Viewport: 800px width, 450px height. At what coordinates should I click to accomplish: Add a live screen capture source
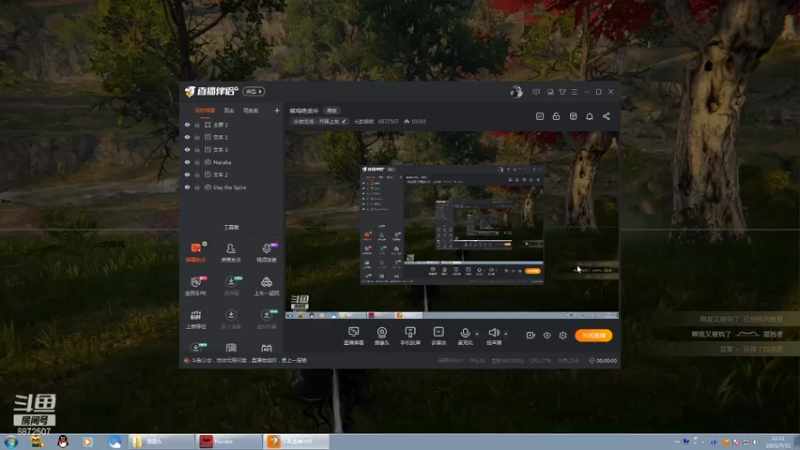[x=354, y=336]
